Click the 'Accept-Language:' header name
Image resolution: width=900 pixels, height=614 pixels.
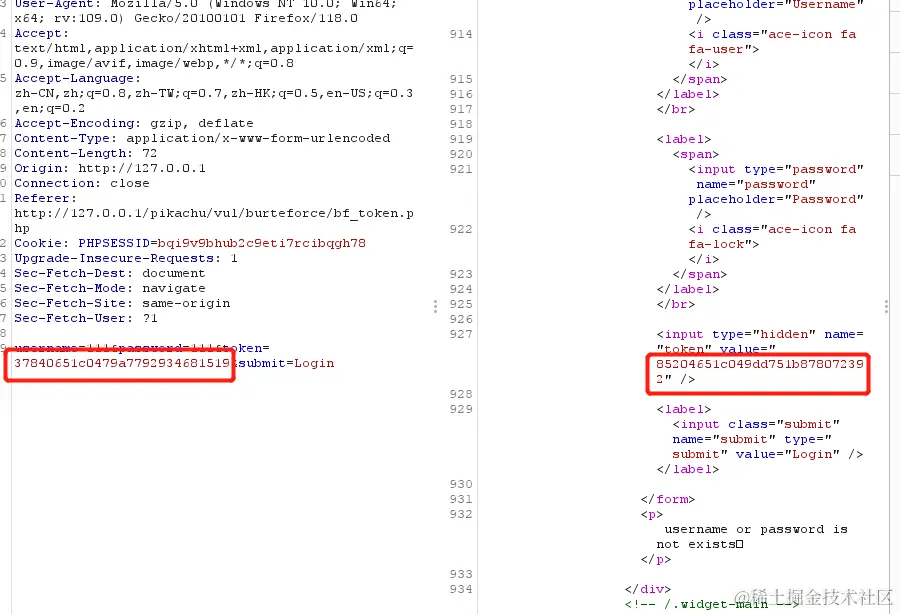[x=77, y=78]
